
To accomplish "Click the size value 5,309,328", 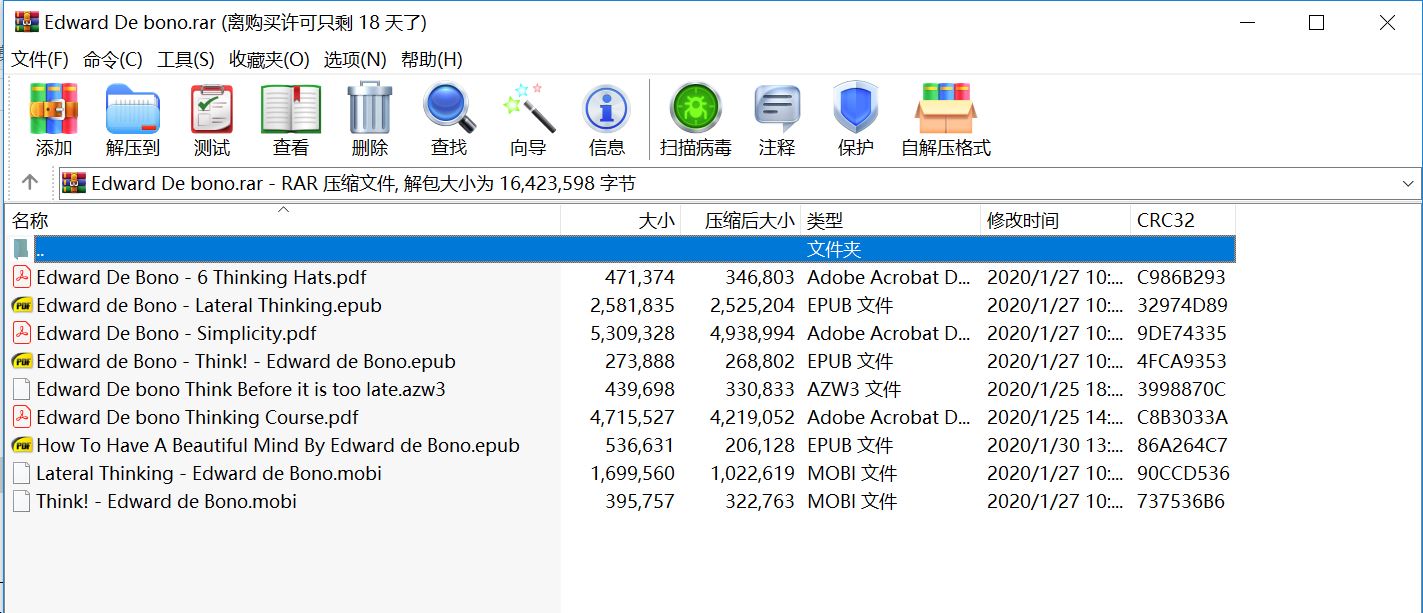I will [x=633, y=333].
